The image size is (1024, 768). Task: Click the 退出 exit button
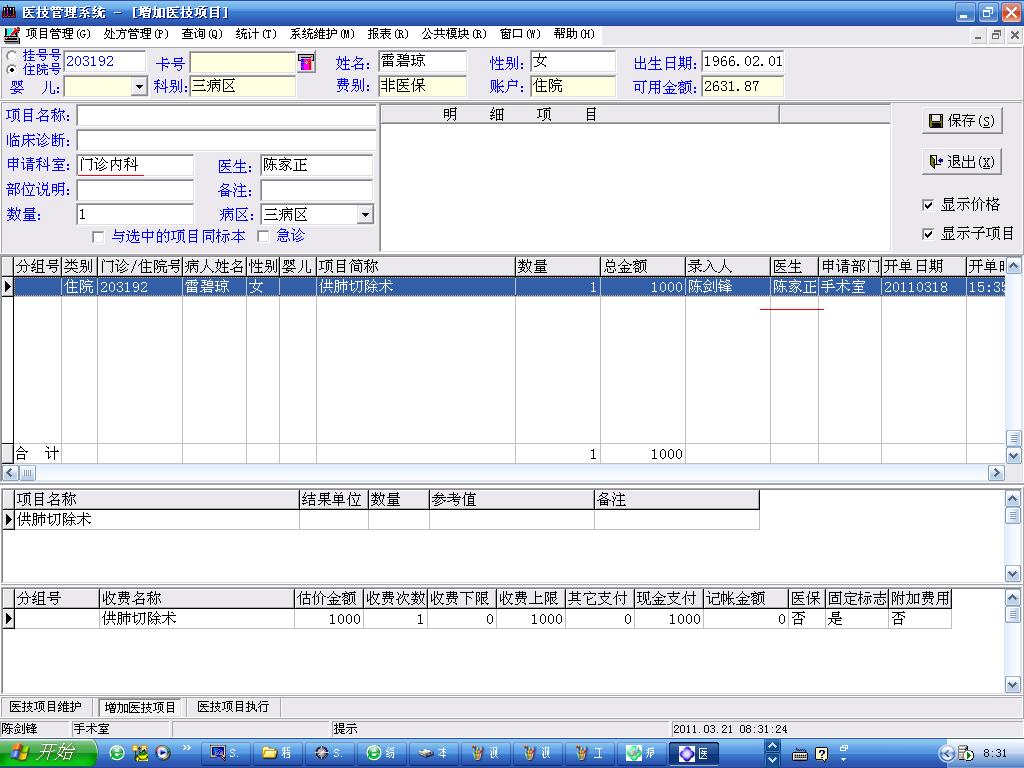click(x=961, y=162)
